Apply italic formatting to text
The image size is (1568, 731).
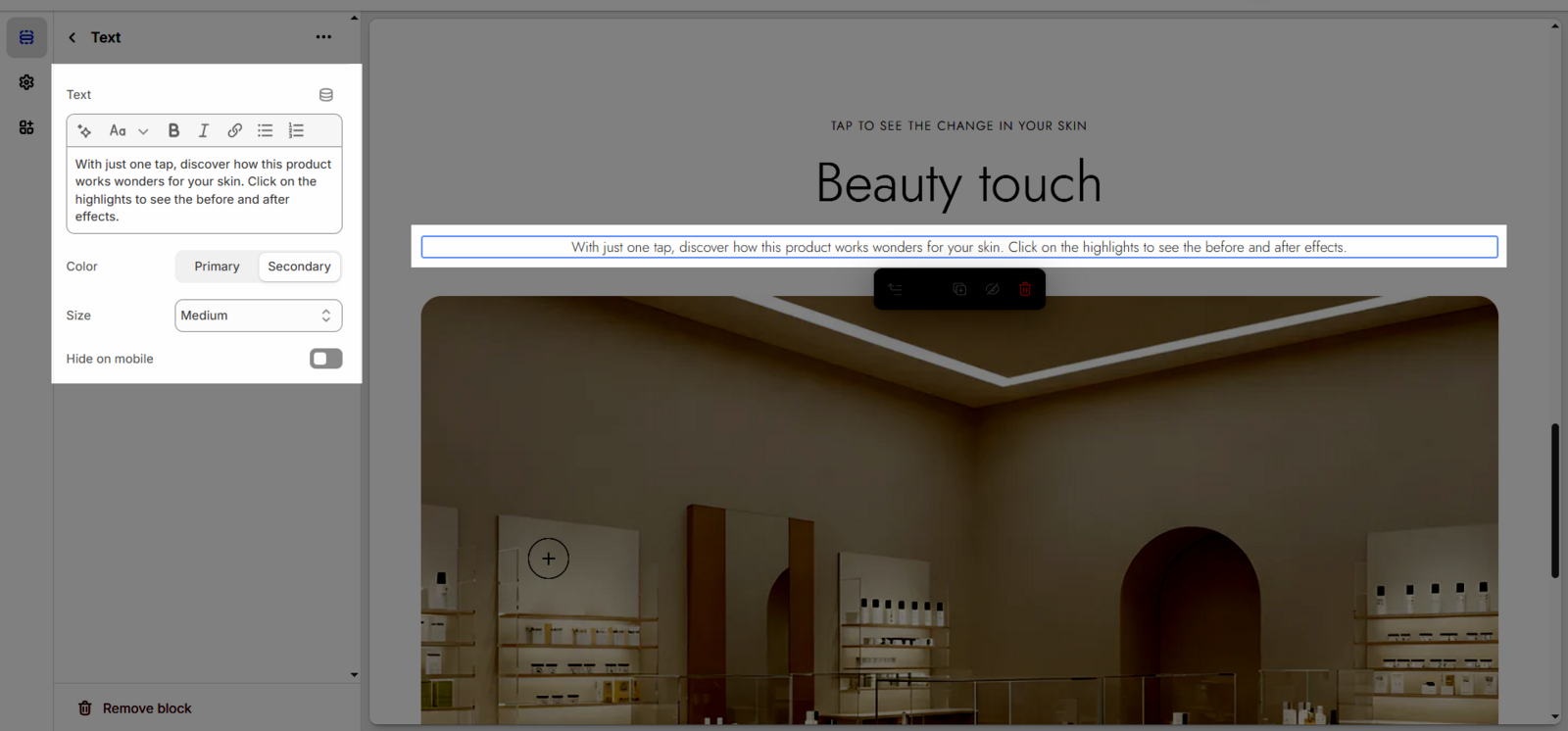click(204, 130)
